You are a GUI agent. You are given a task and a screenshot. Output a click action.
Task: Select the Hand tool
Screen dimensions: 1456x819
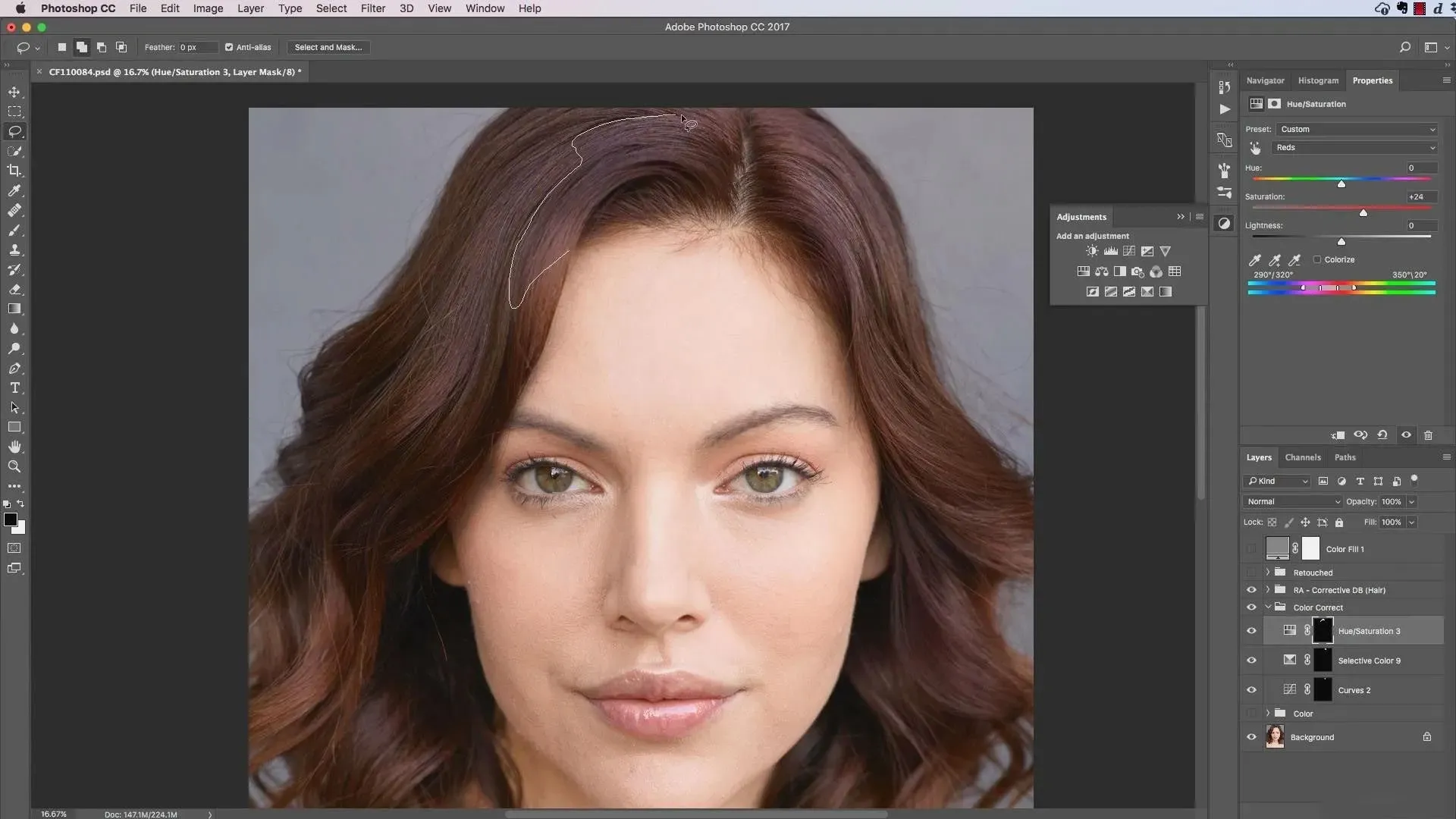14,447
